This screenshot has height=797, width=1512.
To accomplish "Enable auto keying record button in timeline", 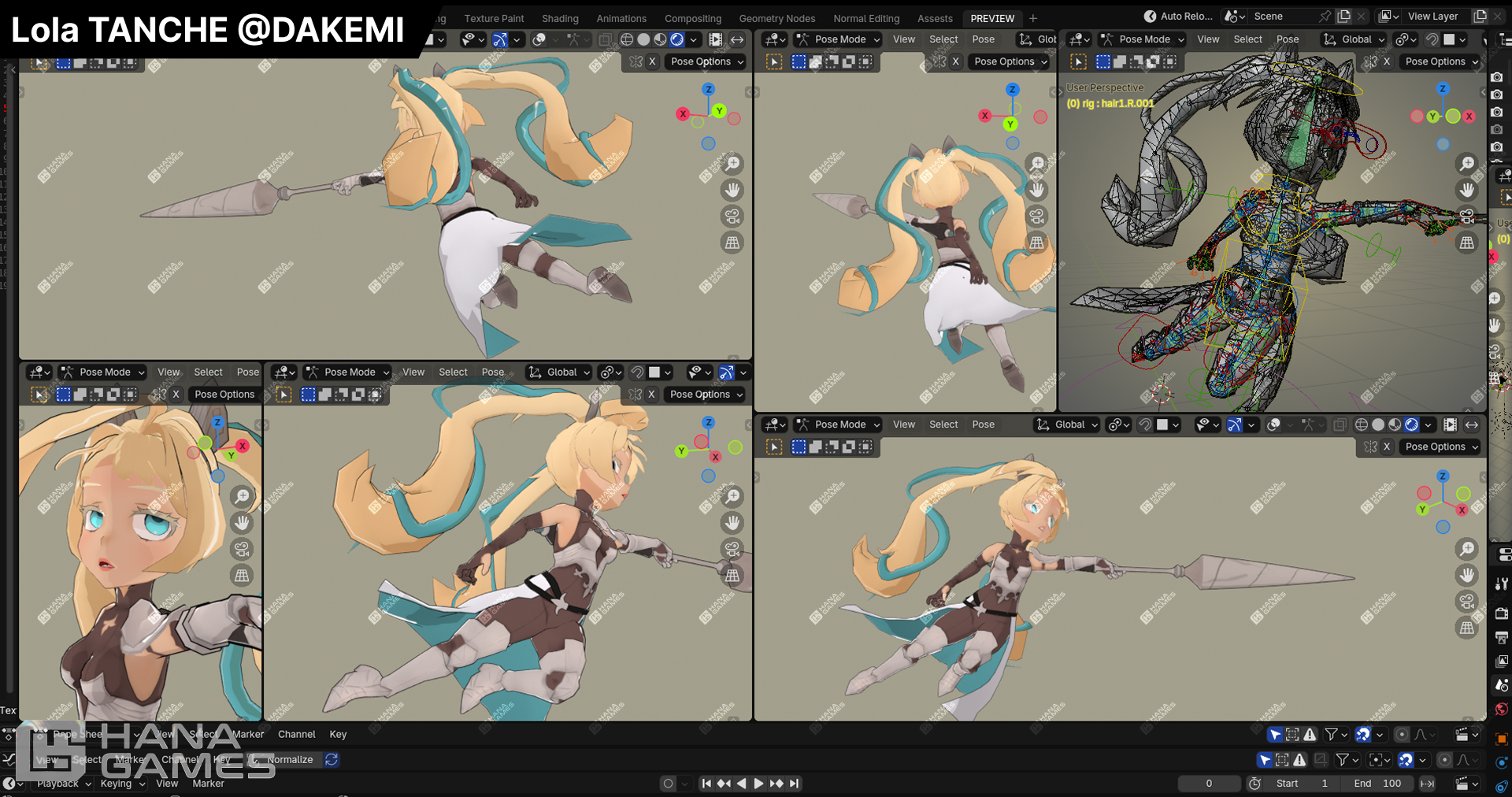I will click(x=668, y=784).
